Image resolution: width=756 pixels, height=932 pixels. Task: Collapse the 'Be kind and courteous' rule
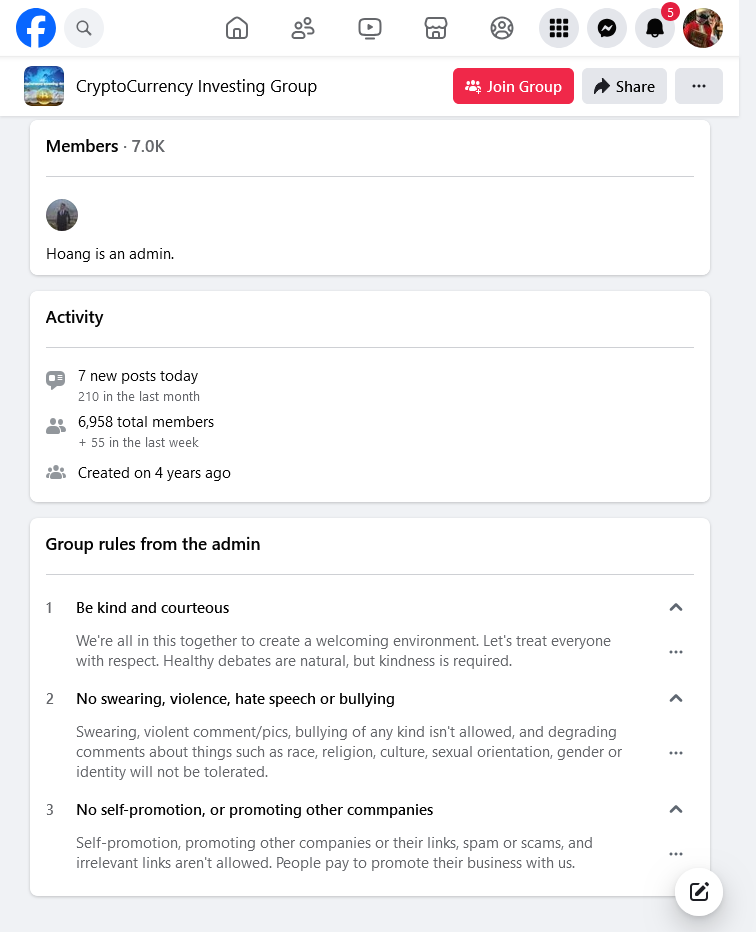click(676, 607)
